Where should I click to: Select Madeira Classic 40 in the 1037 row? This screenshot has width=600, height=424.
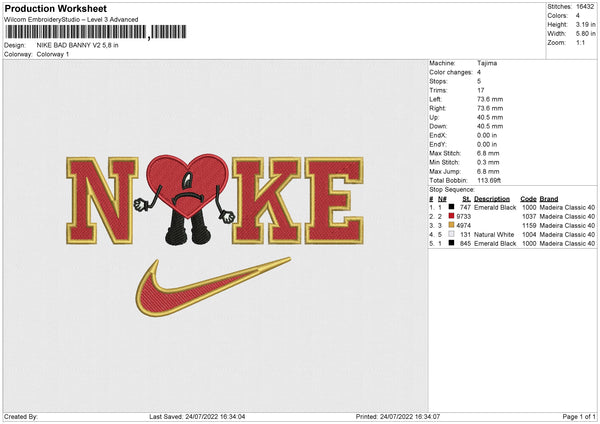coord(567,216)
